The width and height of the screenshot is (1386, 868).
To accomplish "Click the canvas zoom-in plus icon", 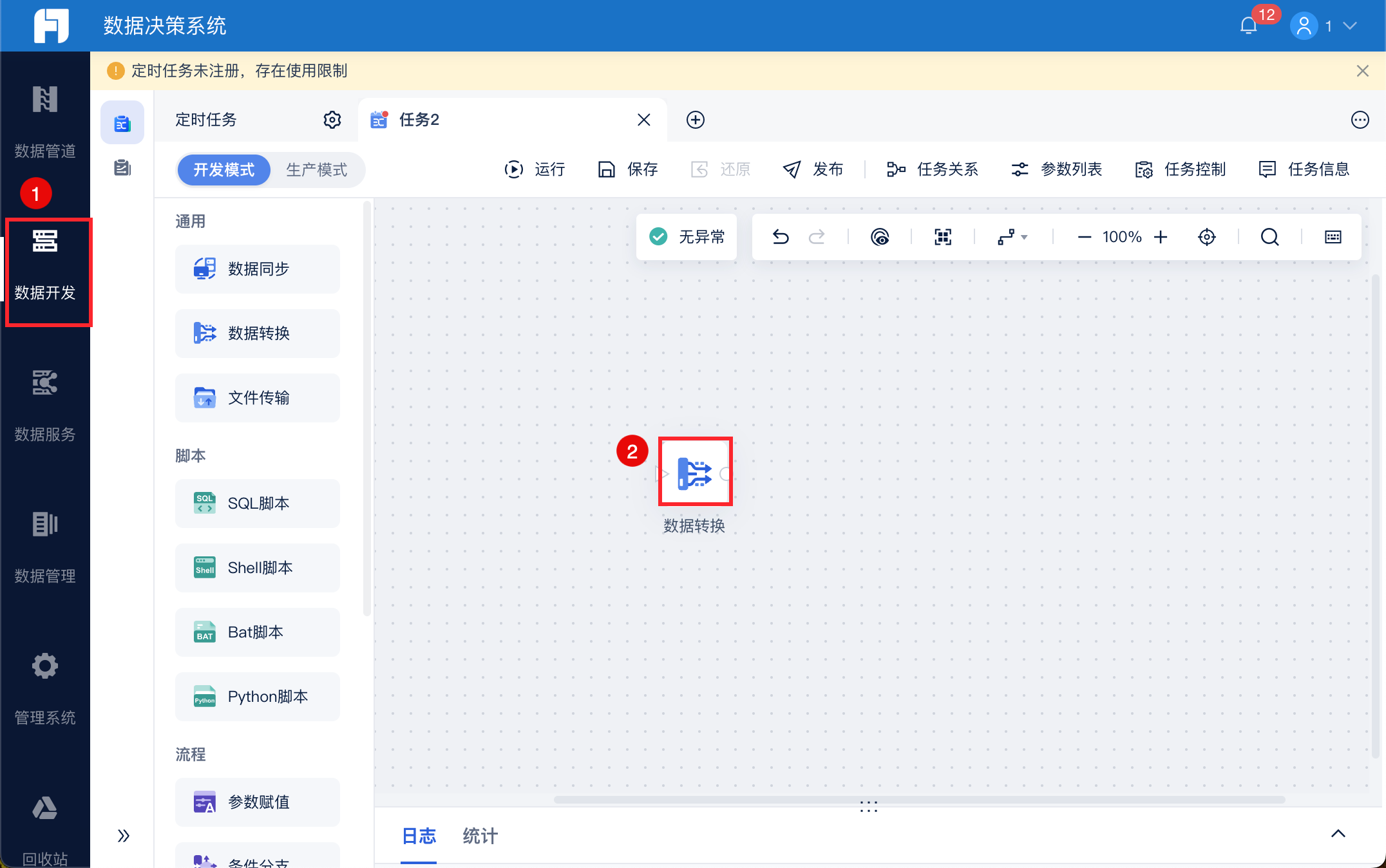I will point(1161,237).
